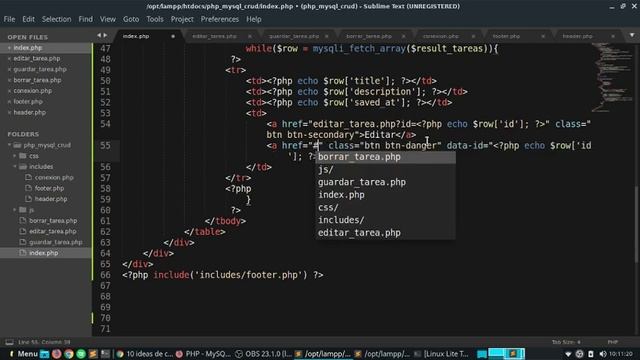Switch to the guardar_tarea.php tab
Viewport: 640px width, 360px height.
[x=294, y=36]
